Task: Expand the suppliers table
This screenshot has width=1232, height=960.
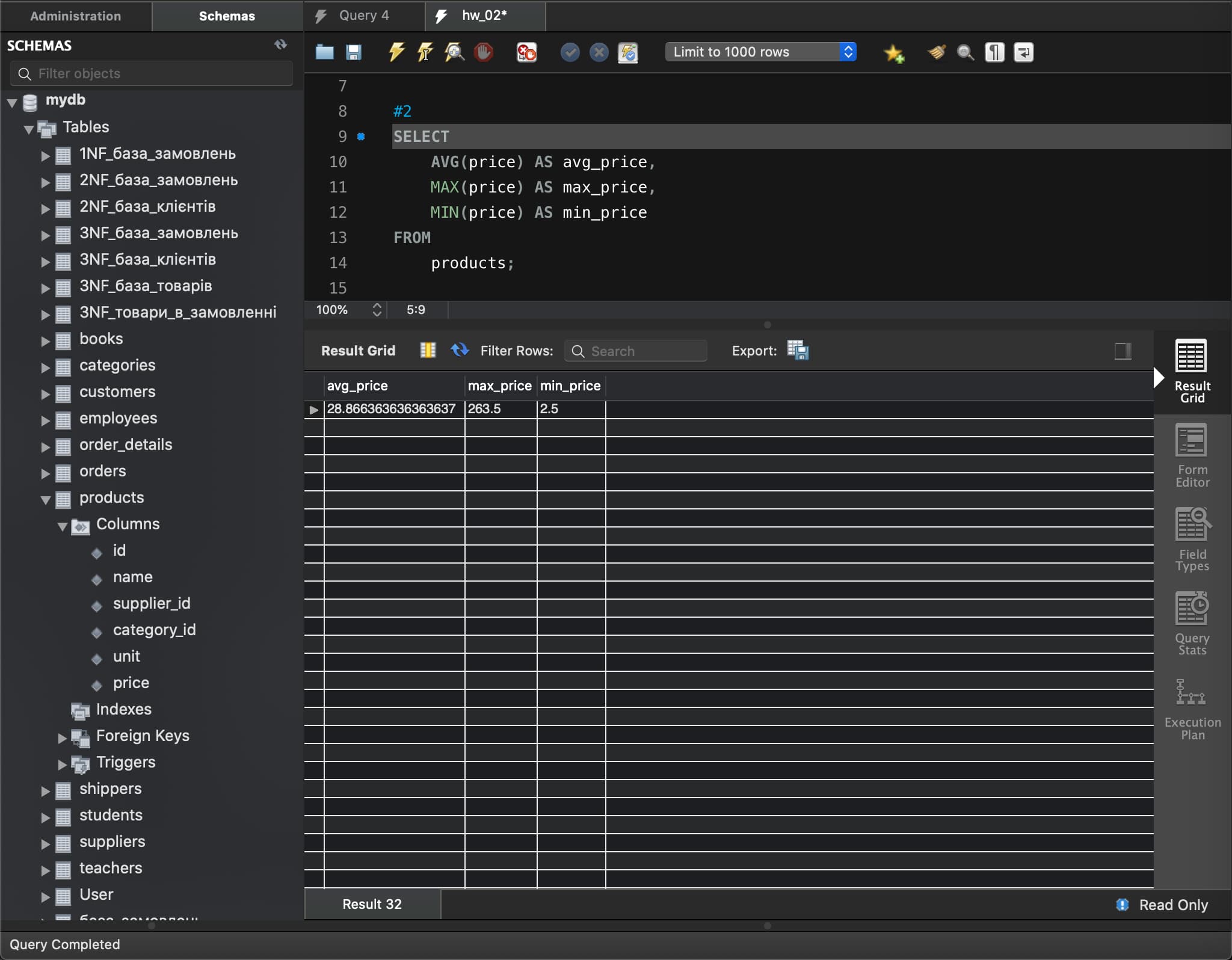Action: tap(45, 844)
